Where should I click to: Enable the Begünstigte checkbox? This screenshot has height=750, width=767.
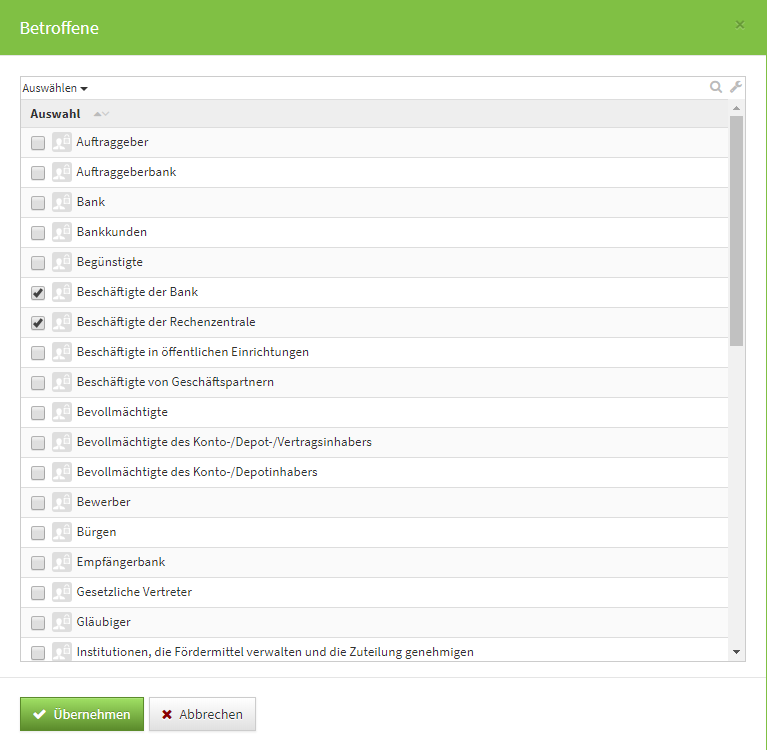(x=38, y=263)
